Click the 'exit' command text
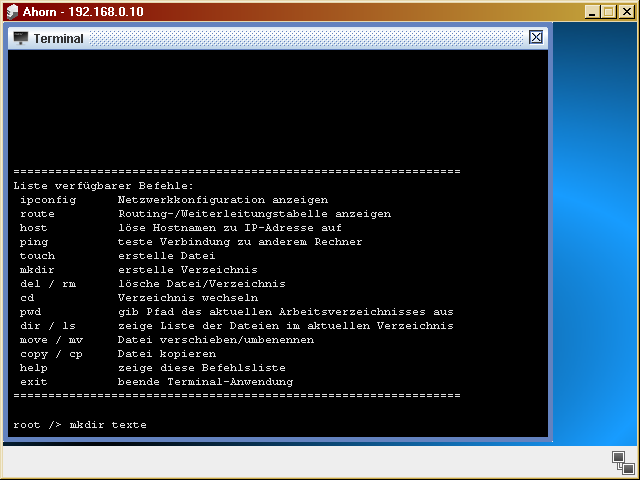This screenshot has height=480, width=640. point(33,382)
